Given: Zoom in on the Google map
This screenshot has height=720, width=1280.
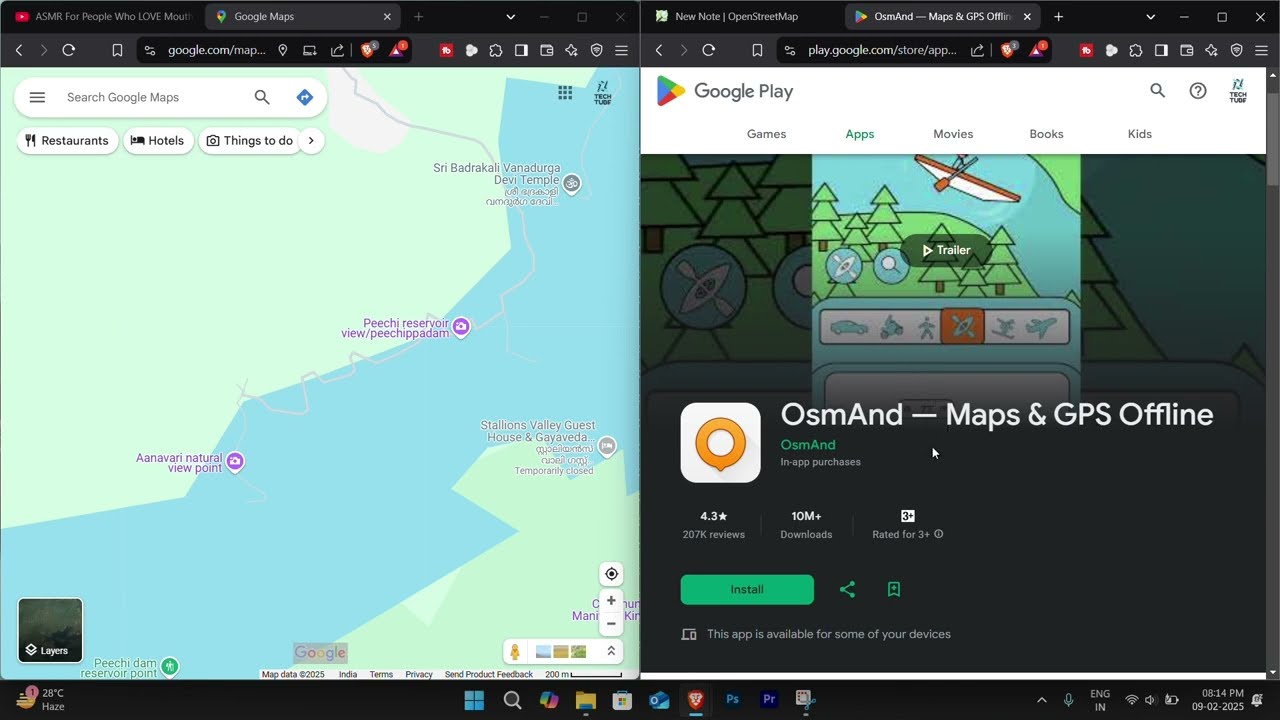Looking at the screenshot, I should pyautogui.click(x=611, y=601).
